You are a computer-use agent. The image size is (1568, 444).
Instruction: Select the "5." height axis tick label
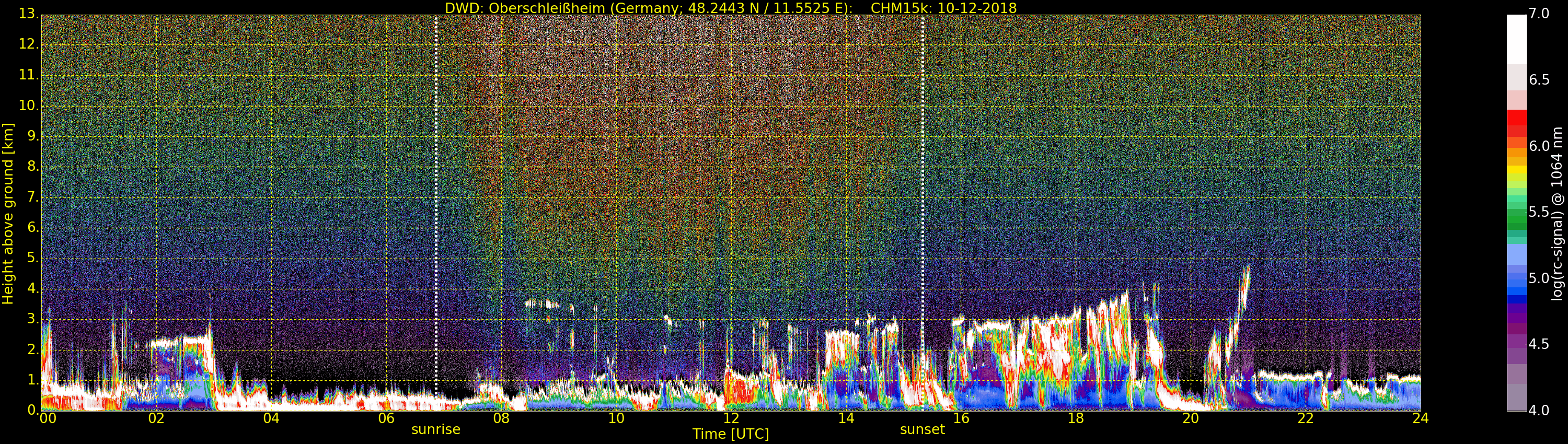(x=33, y=258)
